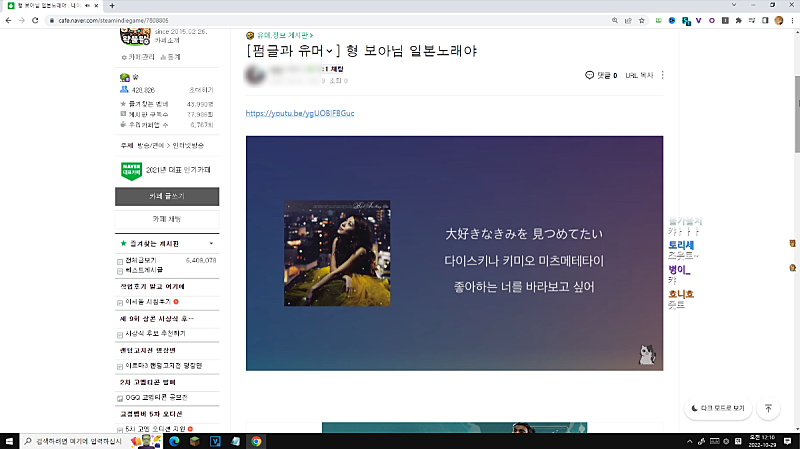
Task: Open 카페관리 cafe management link
Action: pyautogui.click(x=138, y=57)
